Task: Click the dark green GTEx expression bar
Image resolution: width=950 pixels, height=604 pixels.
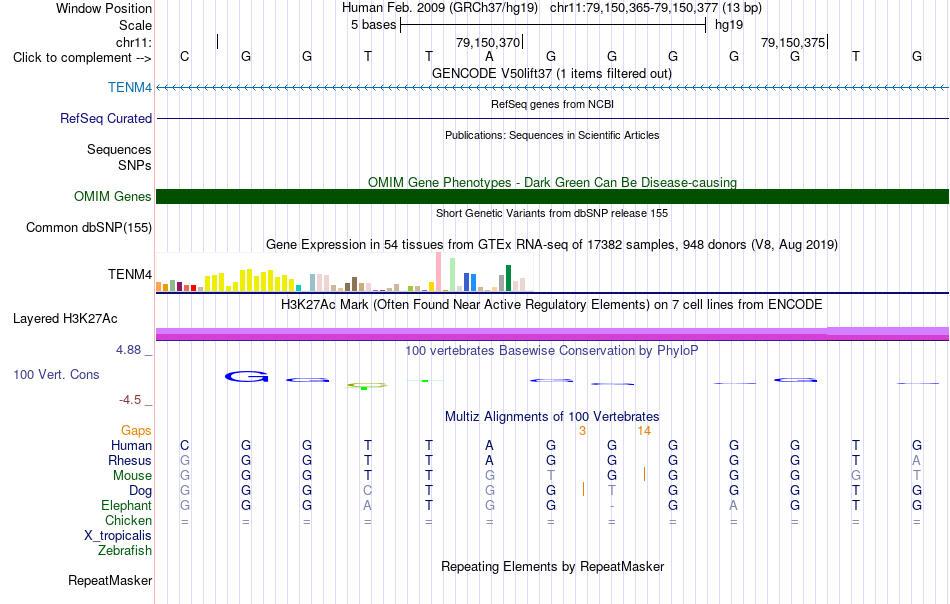Action: (x=508, y=278)
